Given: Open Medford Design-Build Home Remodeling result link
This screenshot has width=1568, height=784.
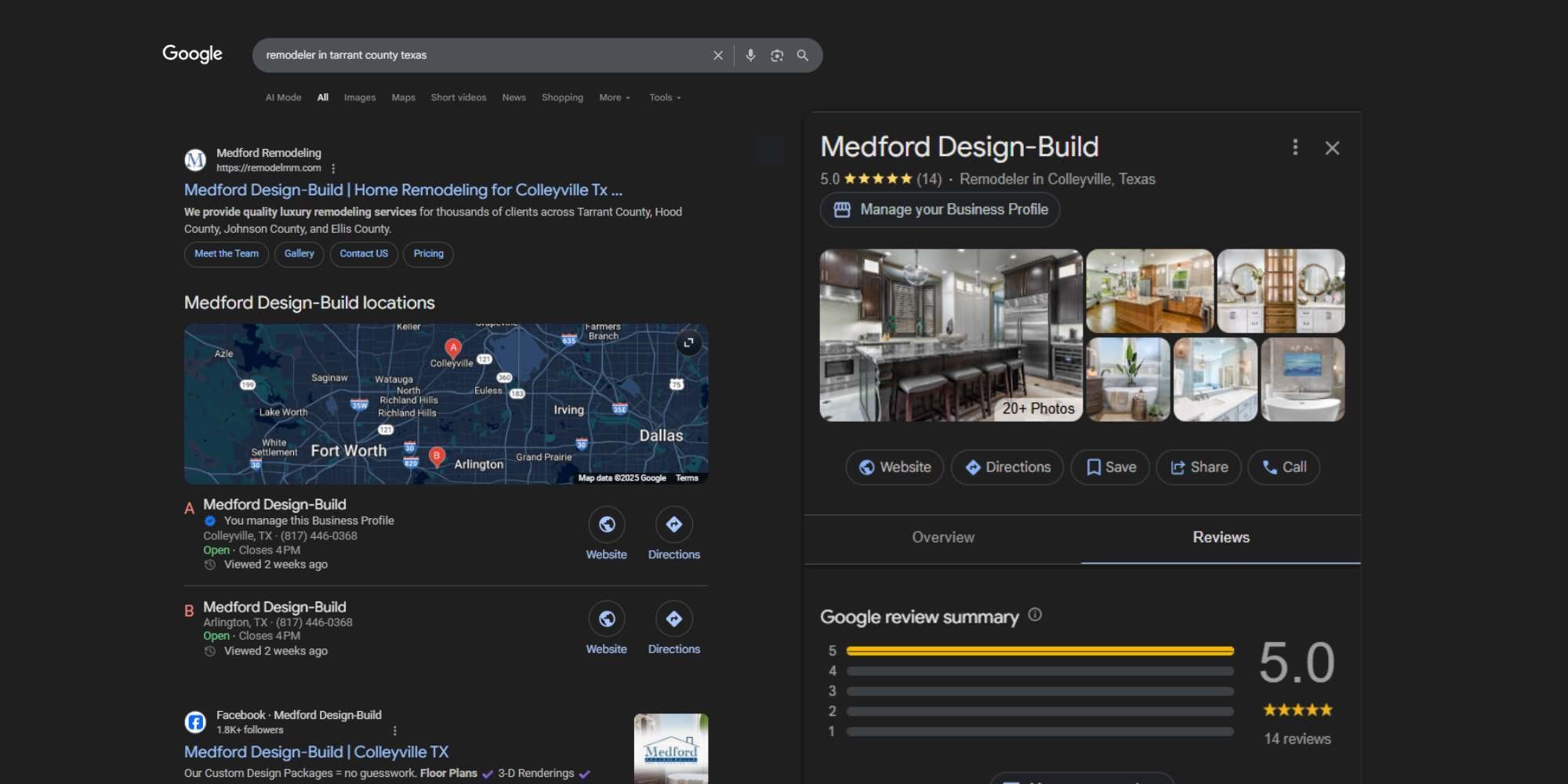Looking at the screenshot, I should [403, 190].
